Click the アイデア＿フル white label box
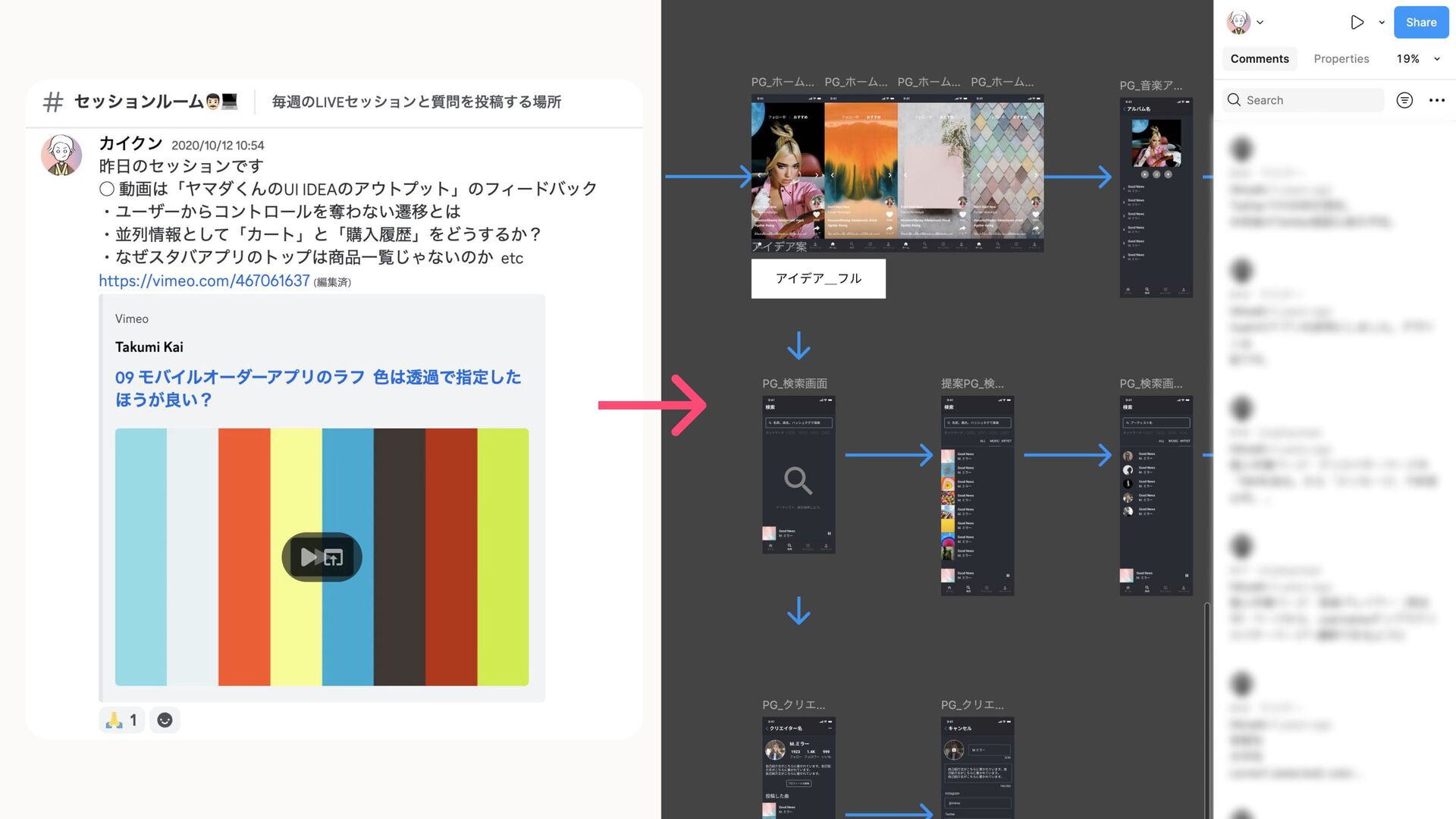1456x819 pixels. tap(817, 278)
